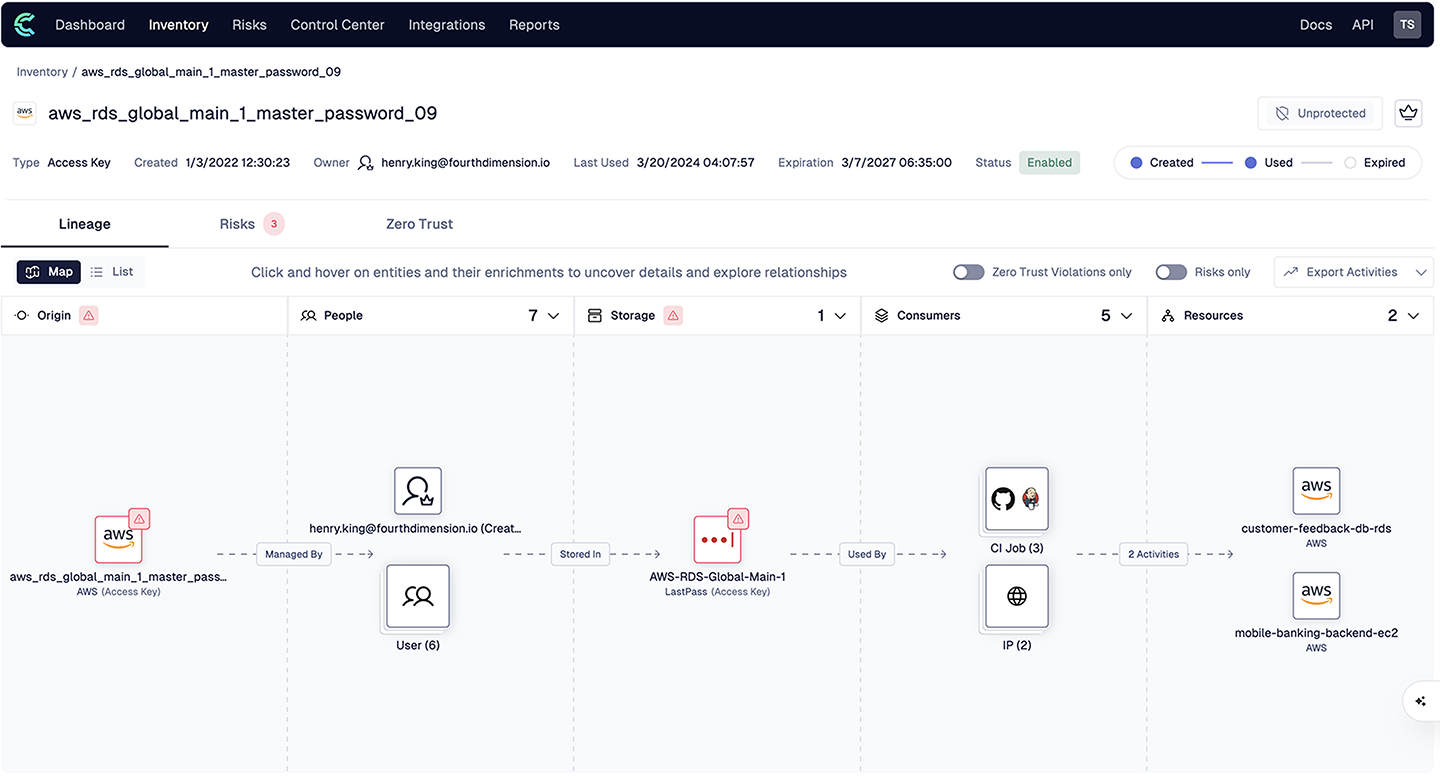Click the mobile-banking-backend-ec2 label
The image size is (1440, 780).
1316,633
